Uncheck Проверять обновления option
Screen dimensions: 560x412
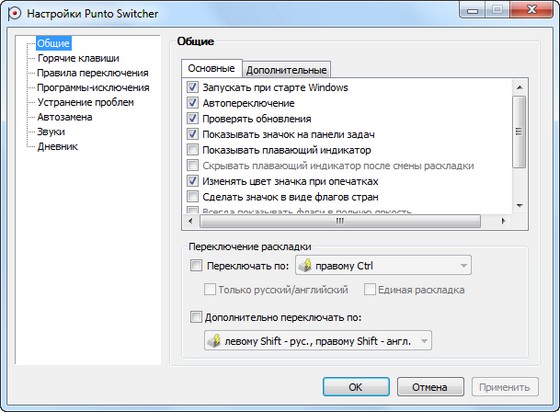pyautogui.click(x=192, y=118)
